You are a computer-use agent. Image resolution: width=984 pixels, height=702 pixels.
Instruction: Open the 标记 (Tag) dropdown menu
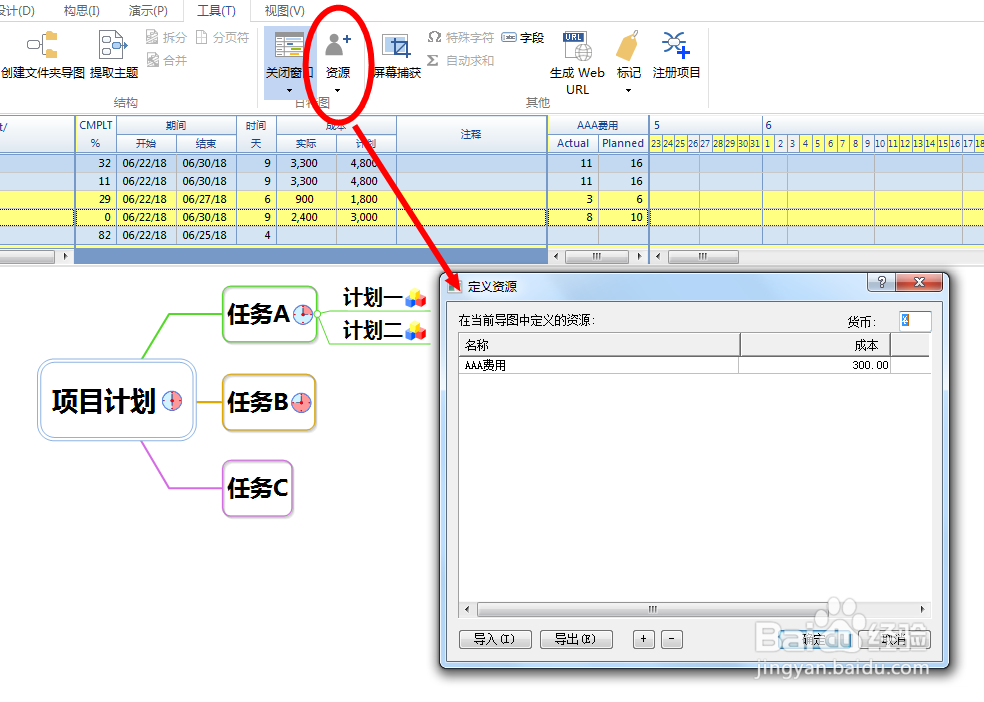pyautogui.click(x=628, y=90)
